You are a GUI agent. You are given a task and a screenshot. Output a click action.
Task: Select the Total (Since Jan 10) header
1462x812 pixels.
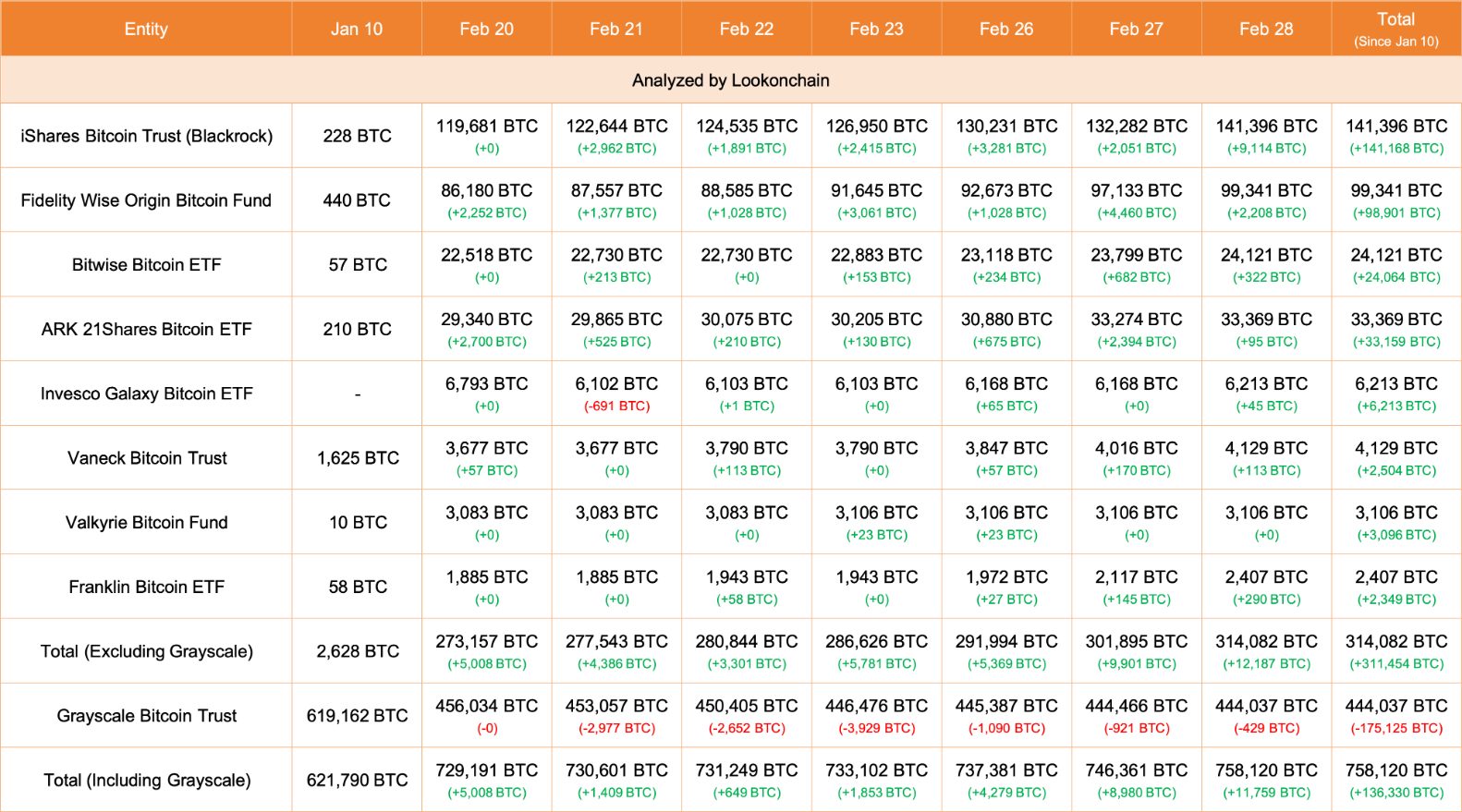[1396, 29]
